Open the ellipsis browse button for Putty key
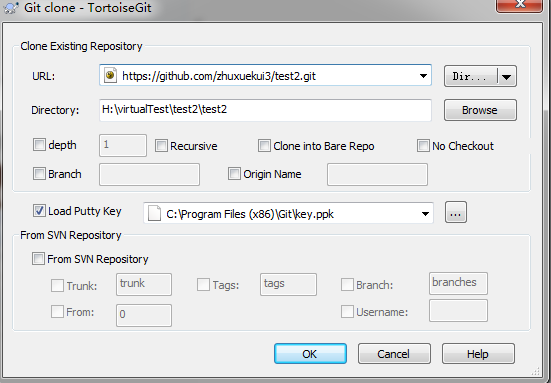Screen dimensions: 551x383 (456, 212)
